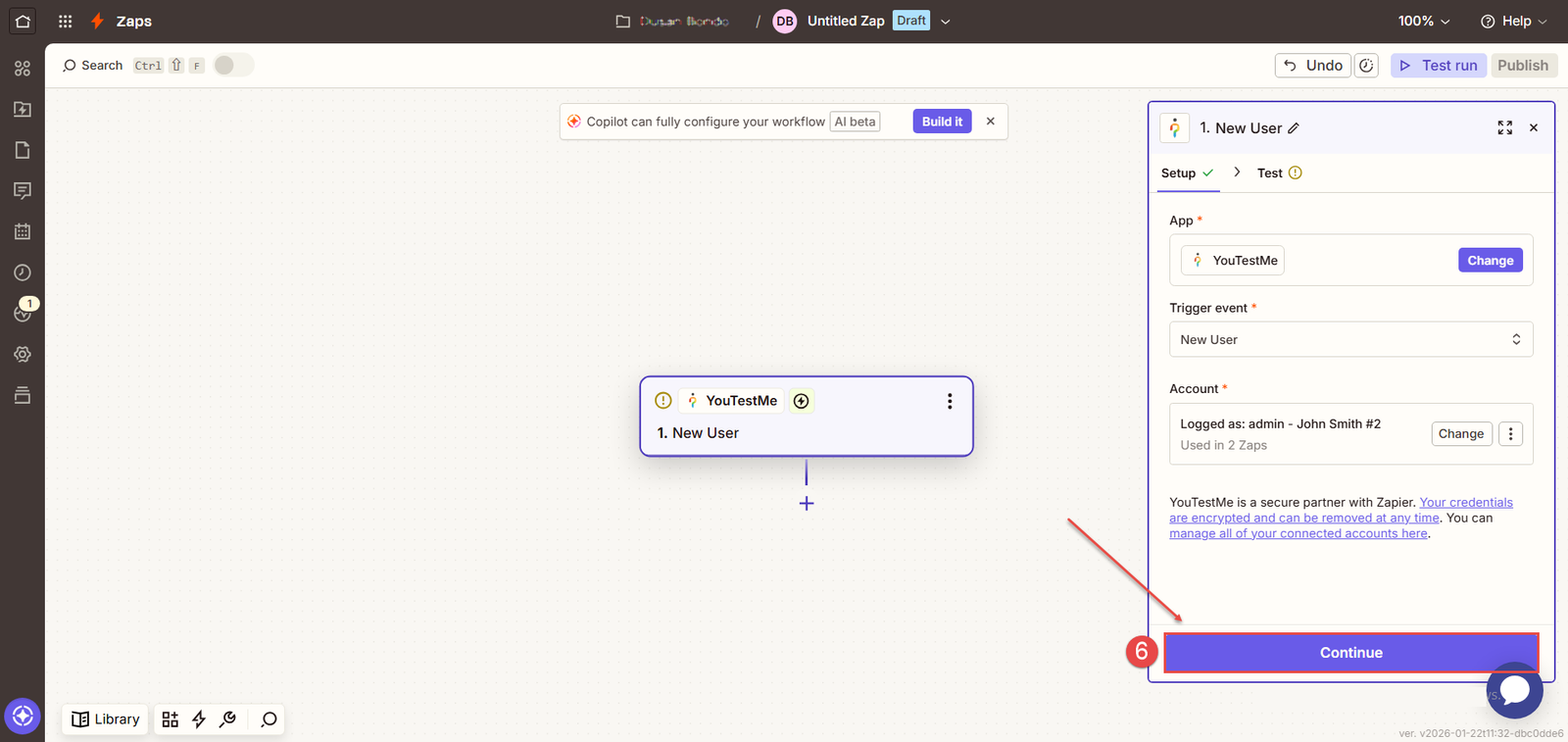Toggle the switch next to Search
Screen dimensions: 1568x742
[233, 66]
